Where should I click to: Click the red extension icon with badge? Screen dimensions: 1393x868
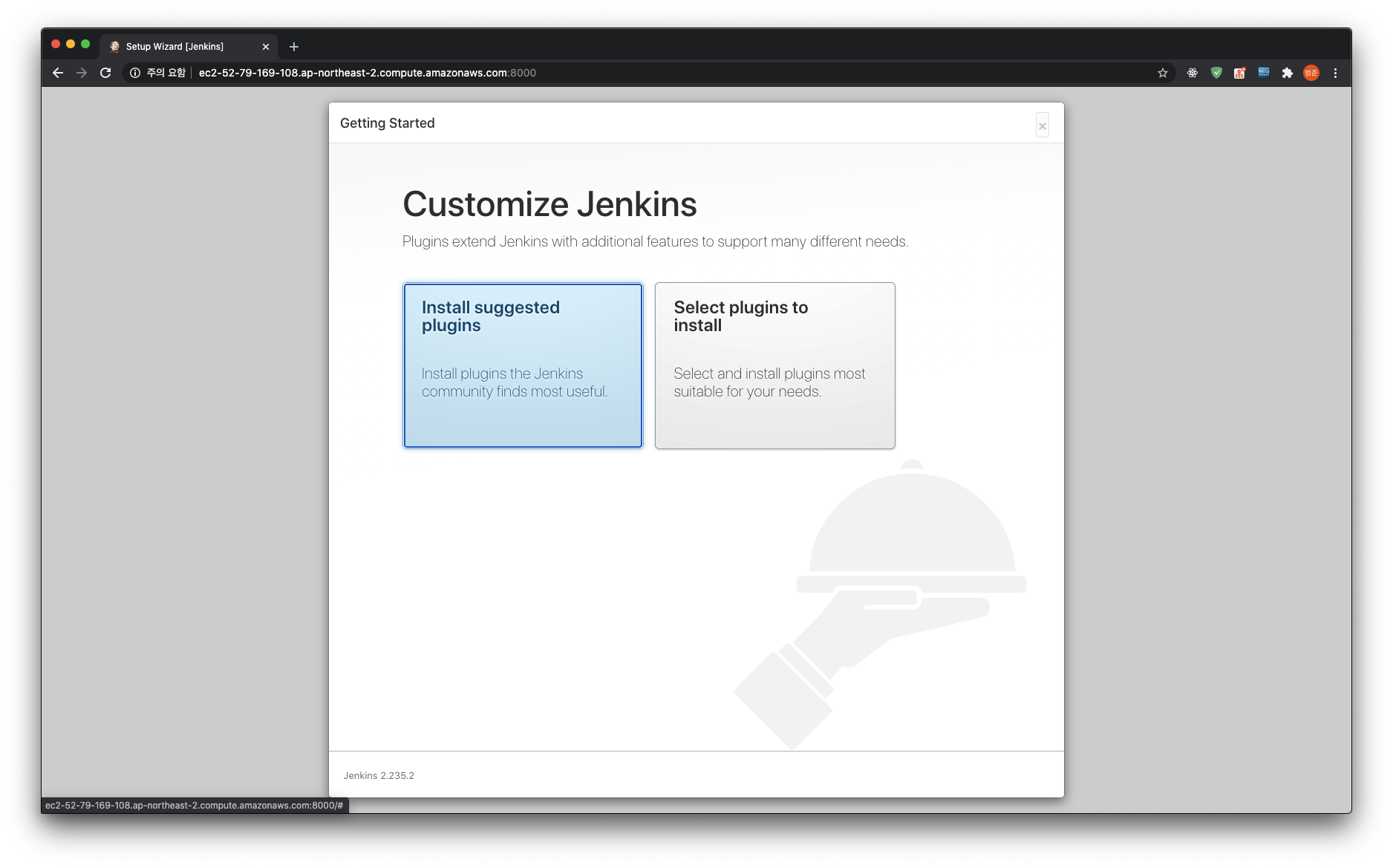pos(1240,73)
